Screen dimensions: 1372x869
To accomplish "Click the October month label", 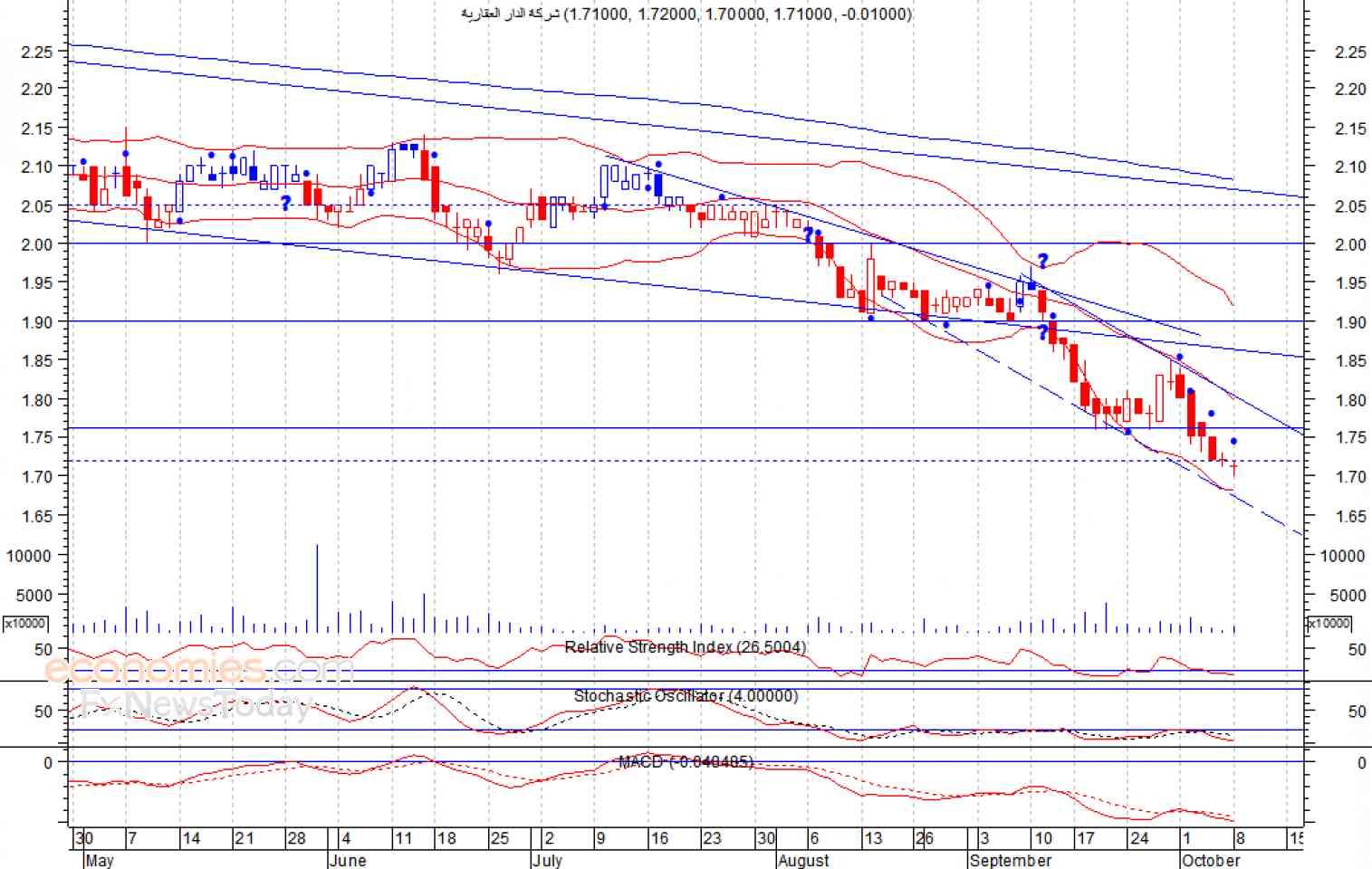I will [x=1211, y=860].
